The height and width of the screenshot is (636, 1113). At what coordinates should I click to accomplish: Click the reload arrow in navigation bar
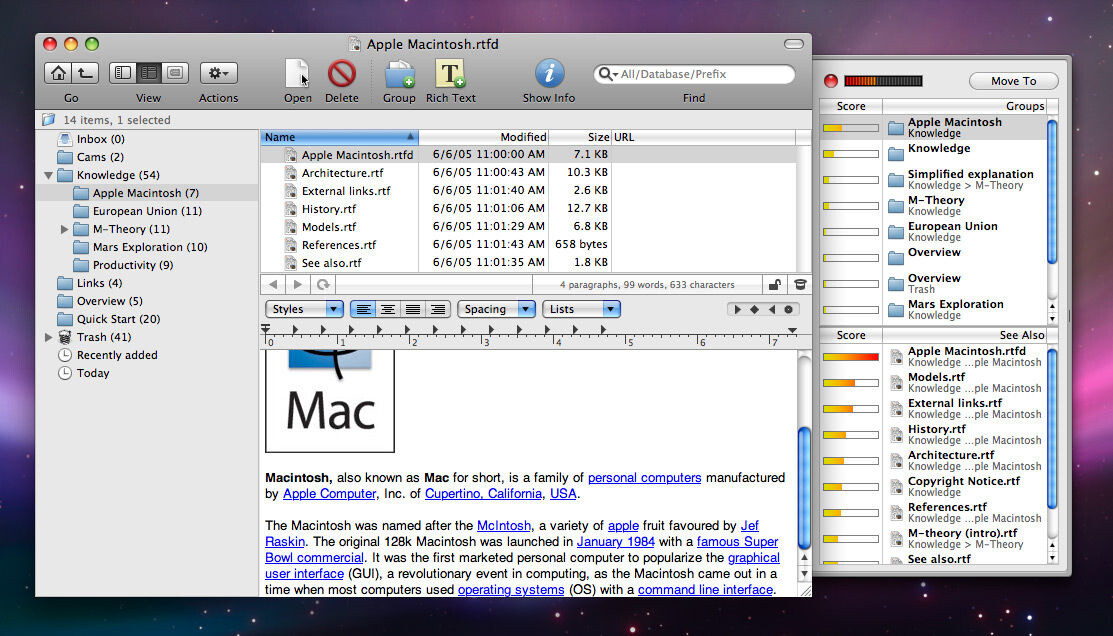coord(323,285)
